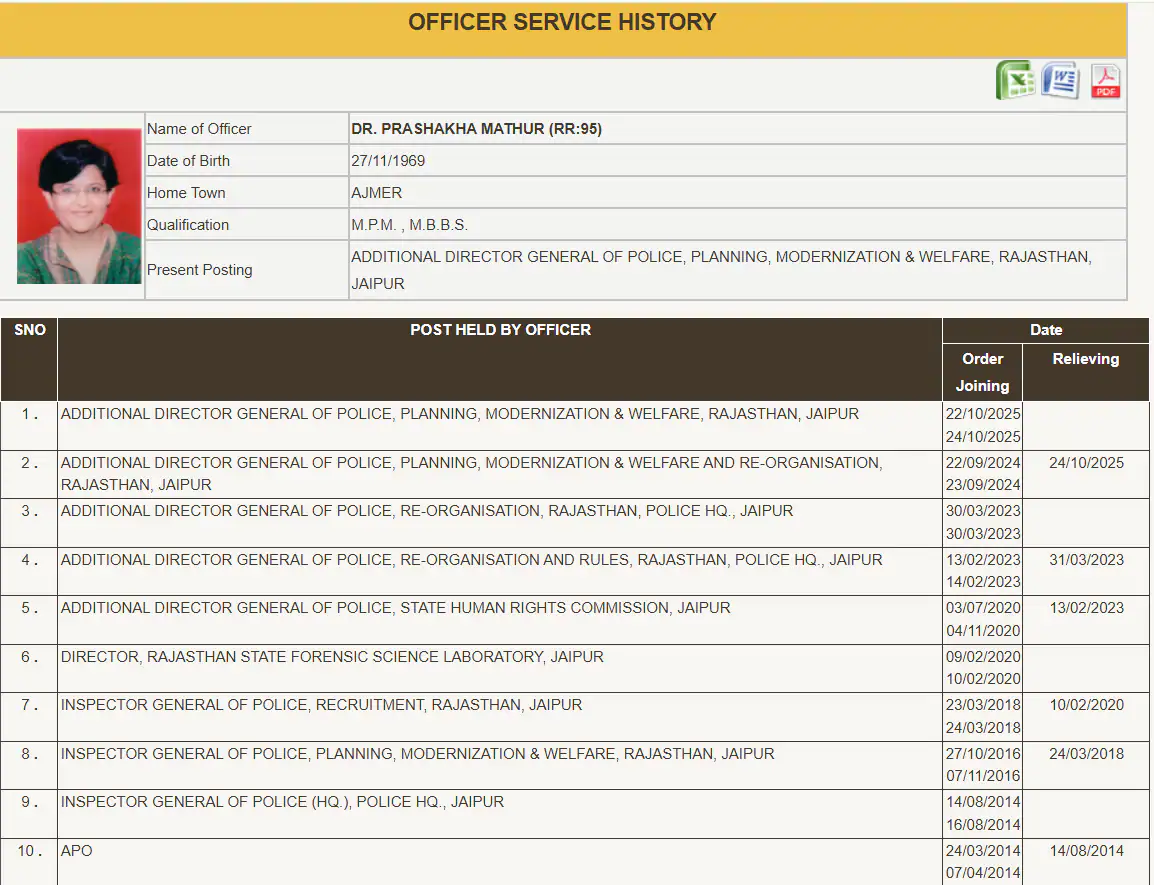
Task: Click the Qualification label
Action: point(188,225)
